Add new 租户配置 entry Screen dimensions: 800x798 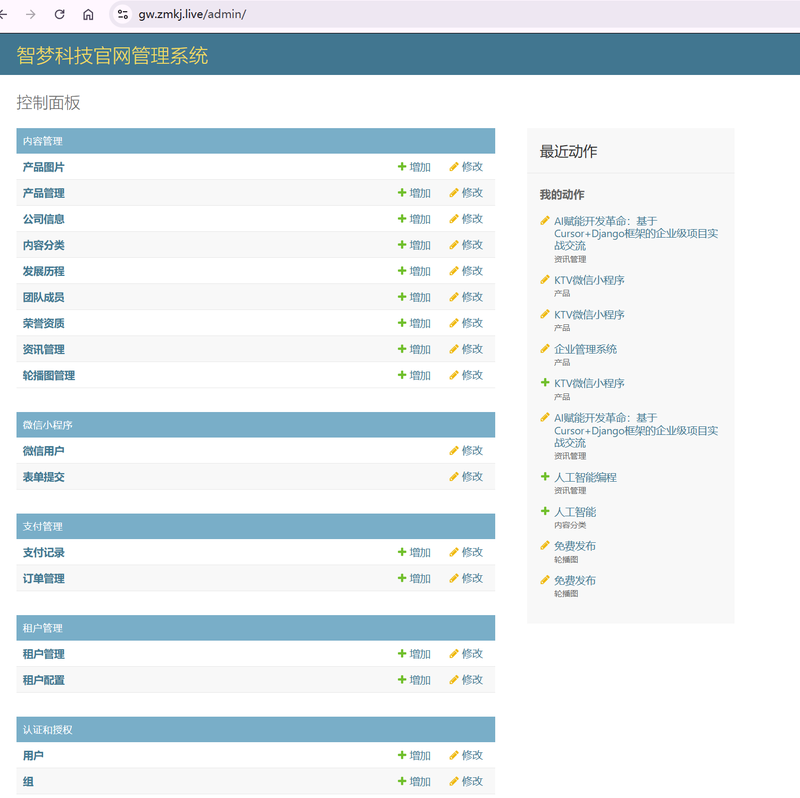click(x=414, y=680)
